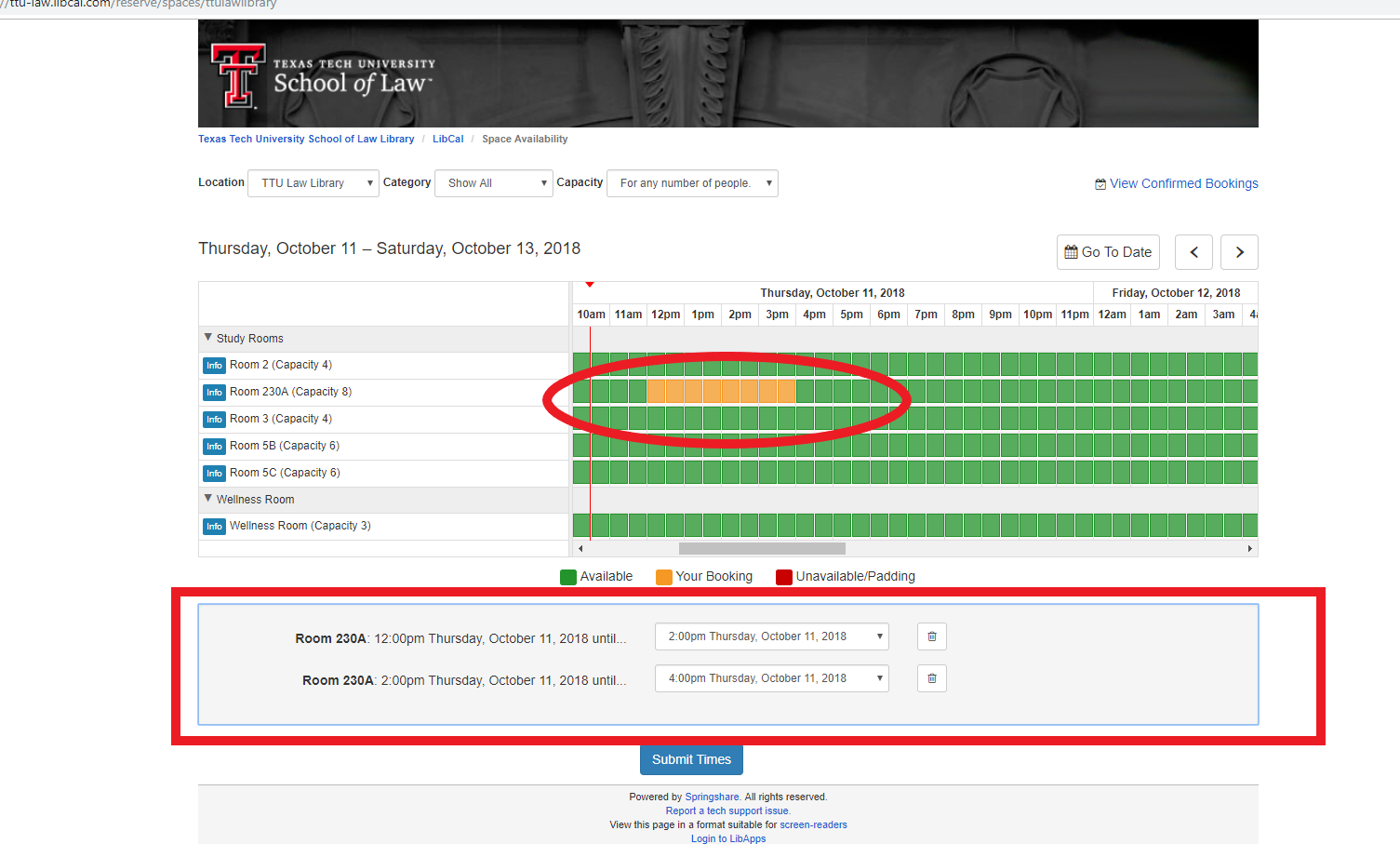Expand the Capacity dropdown

click(692, 183)
